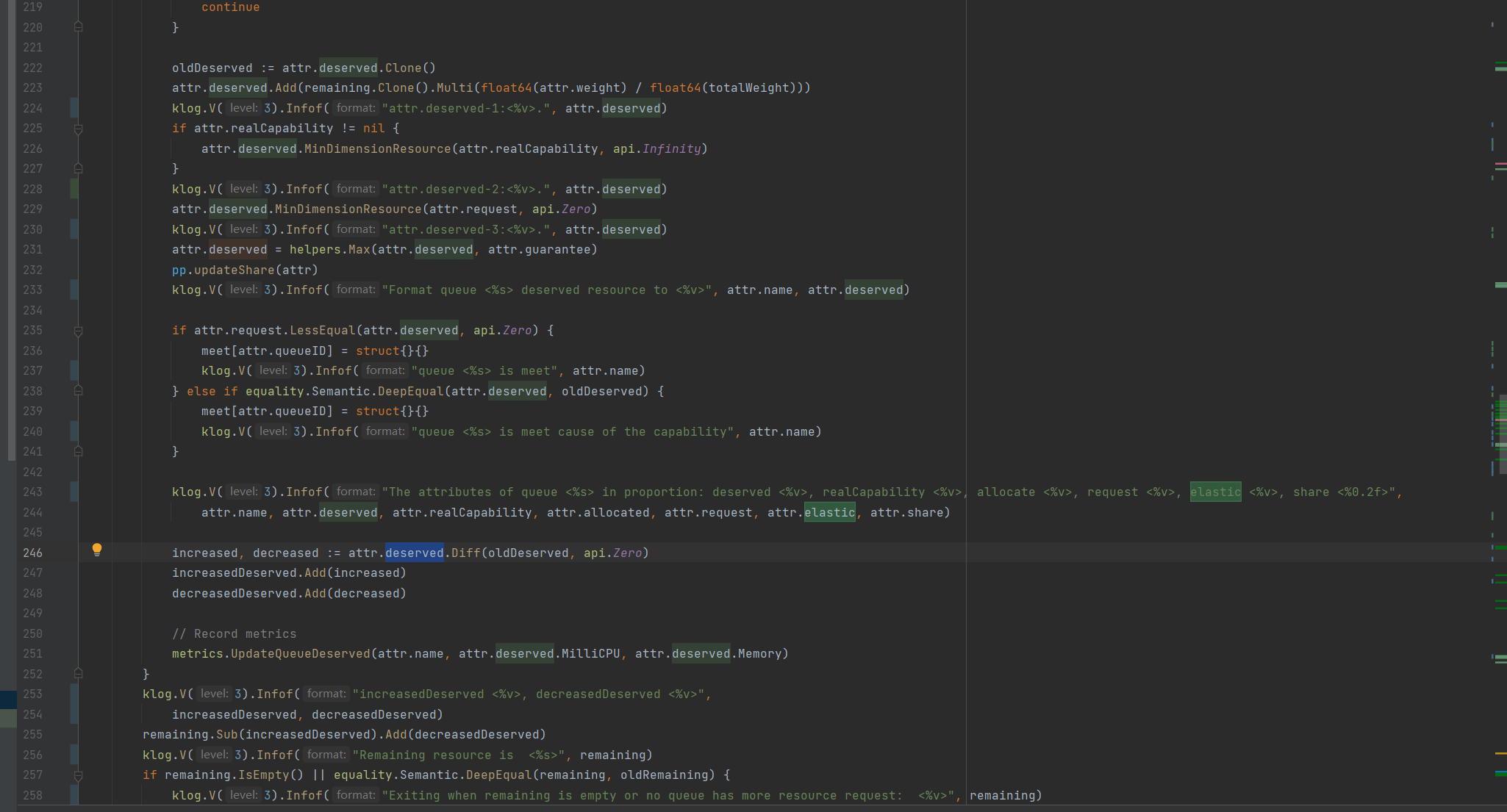Click the highlighted 'elastic' in line 243's string

point(1215,492)
